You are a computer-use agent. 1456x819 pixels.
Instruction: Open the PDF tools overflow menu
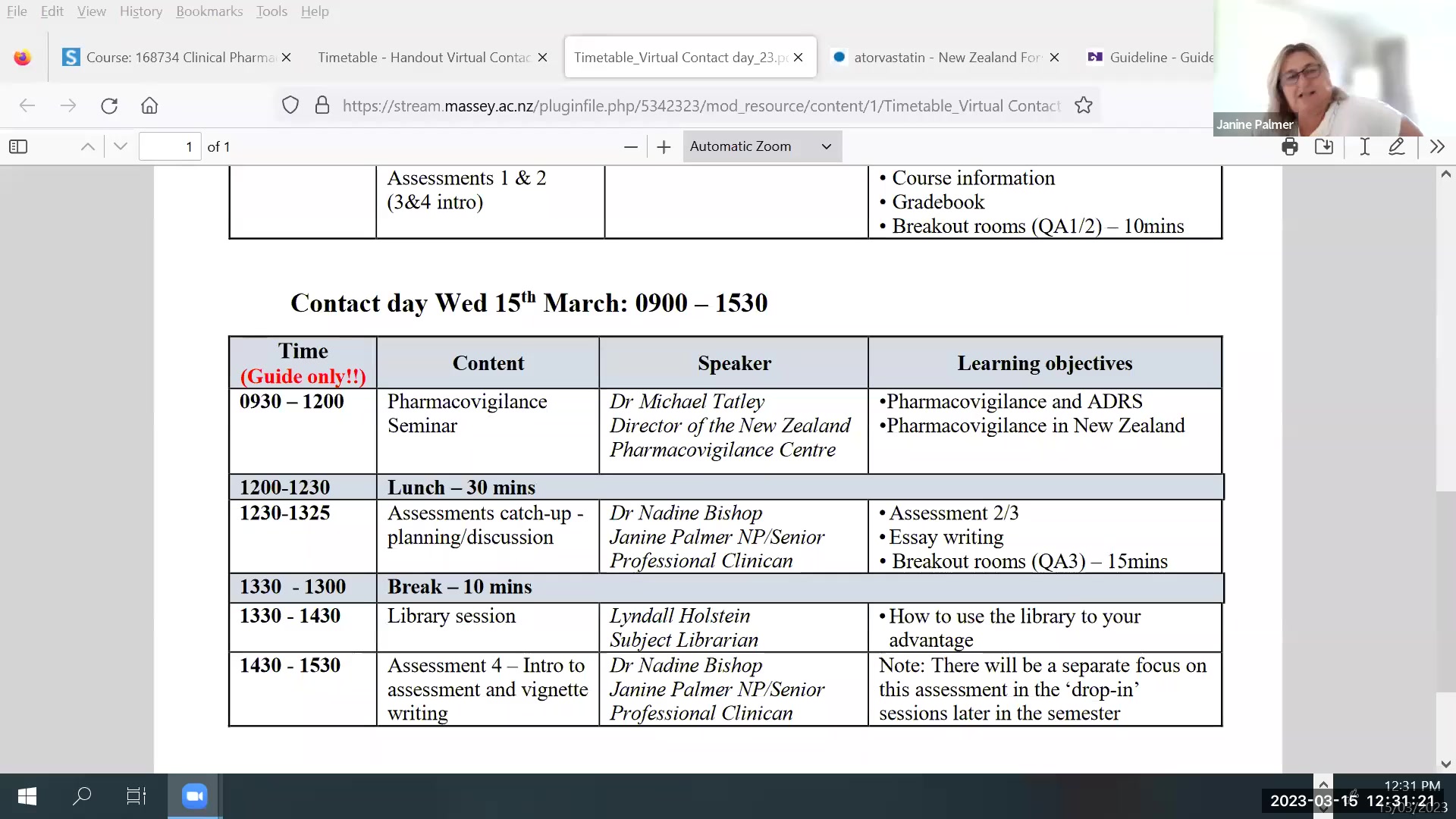coord(1437,146)
